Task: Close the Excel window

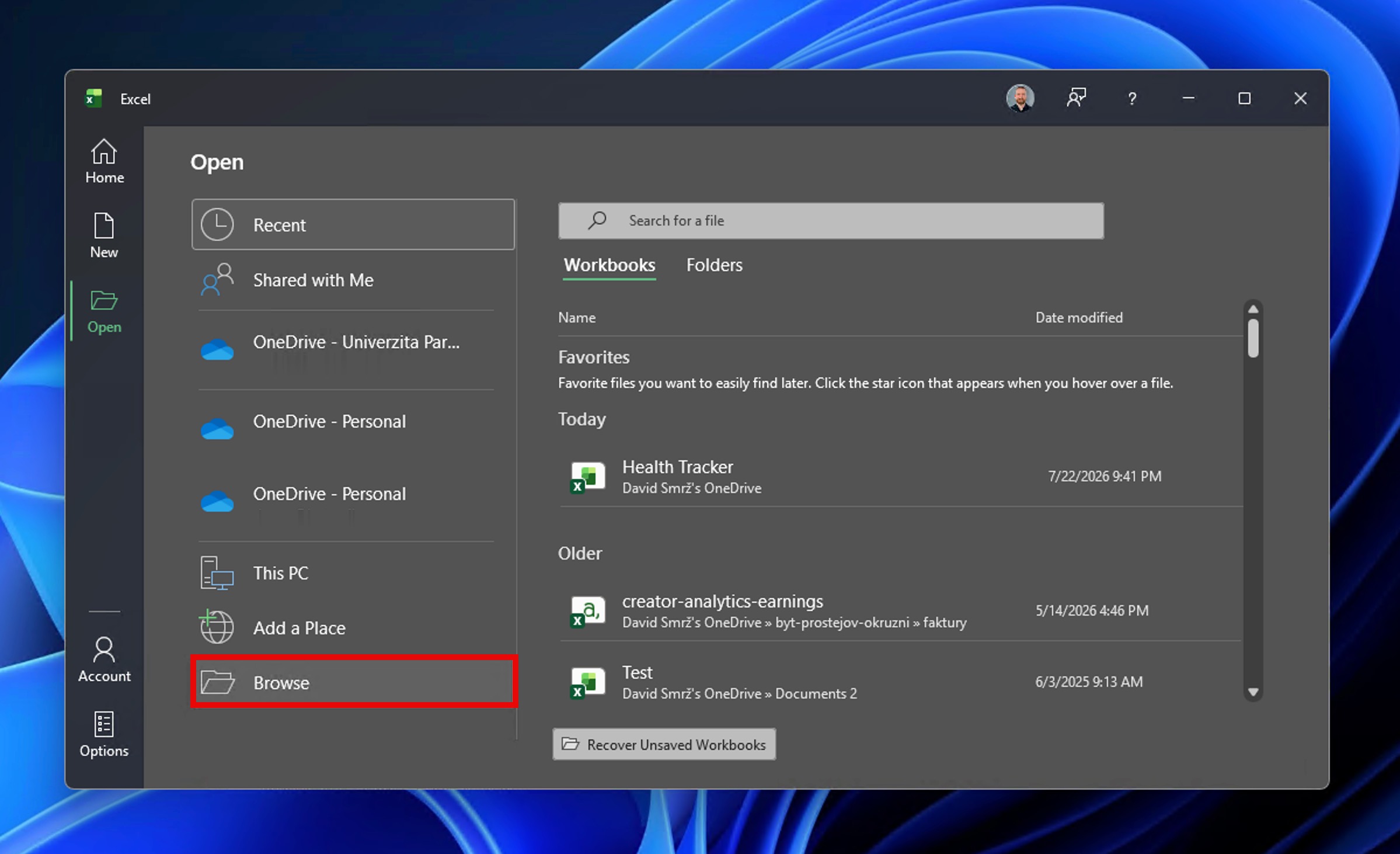Action: (x=1300, y=98)
